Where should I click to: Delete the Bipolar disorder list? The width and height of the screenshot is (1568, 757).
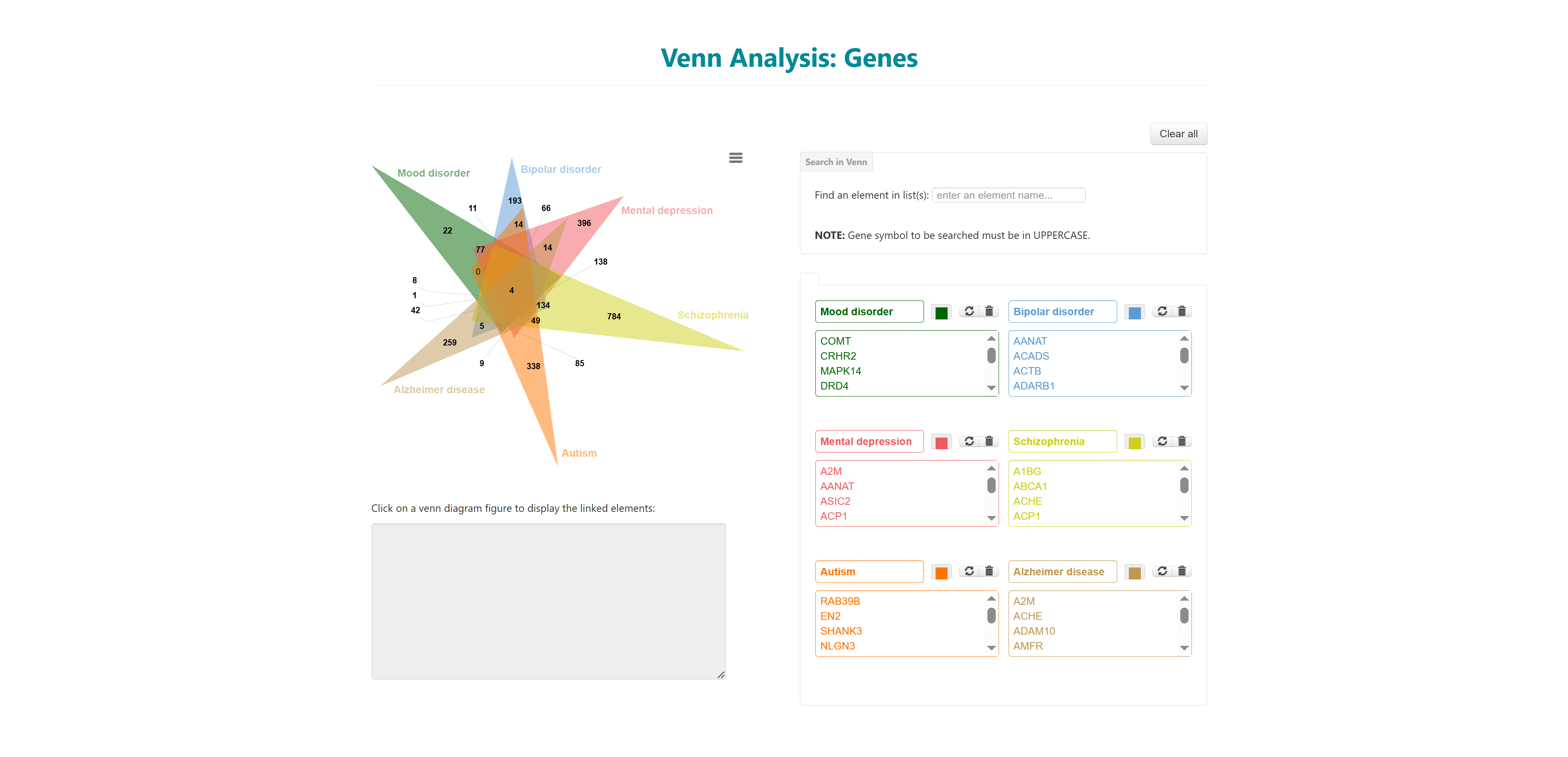click(x=1182, y=311)
